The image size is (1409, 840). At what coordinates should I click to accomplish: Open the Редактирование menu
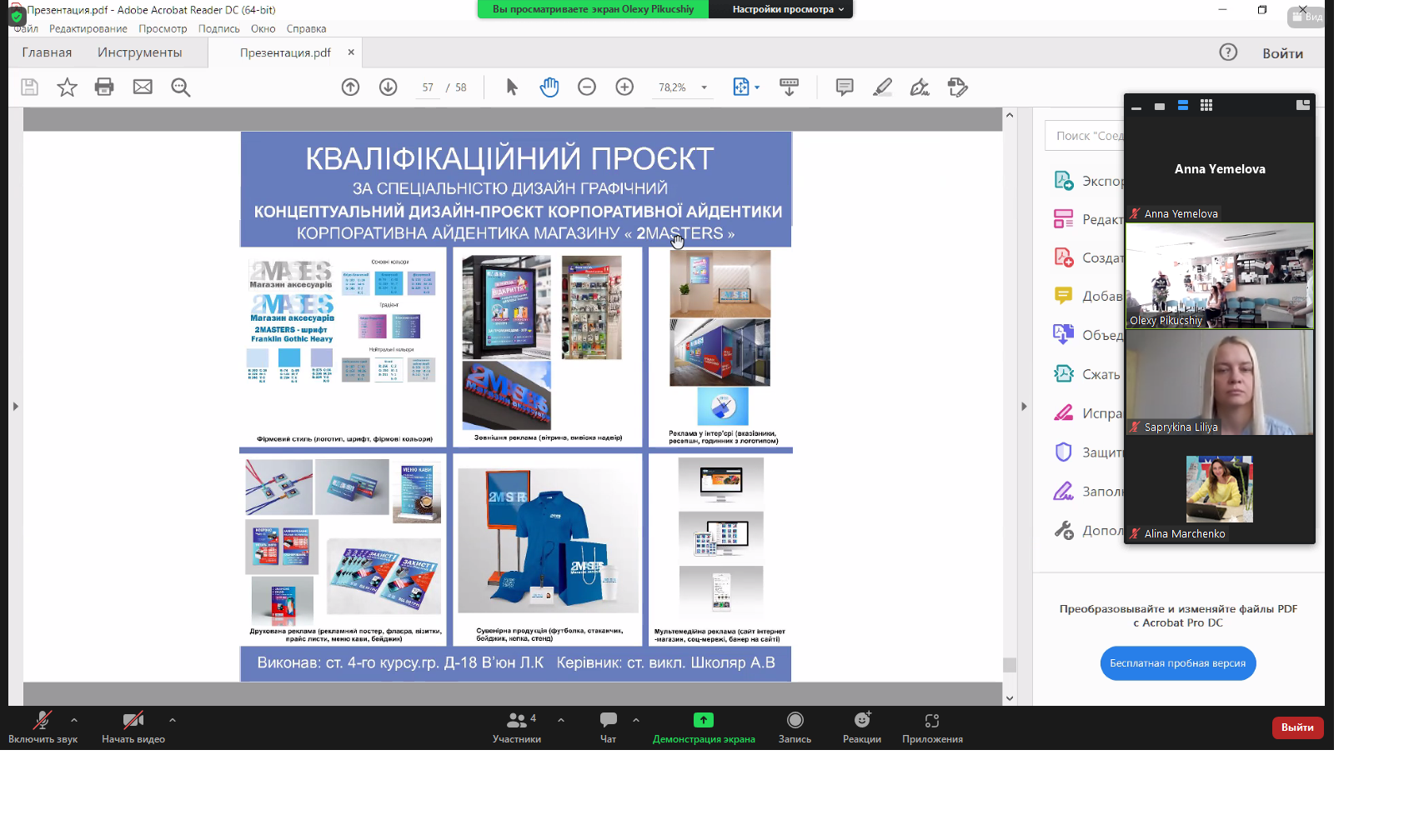point(88,28)
